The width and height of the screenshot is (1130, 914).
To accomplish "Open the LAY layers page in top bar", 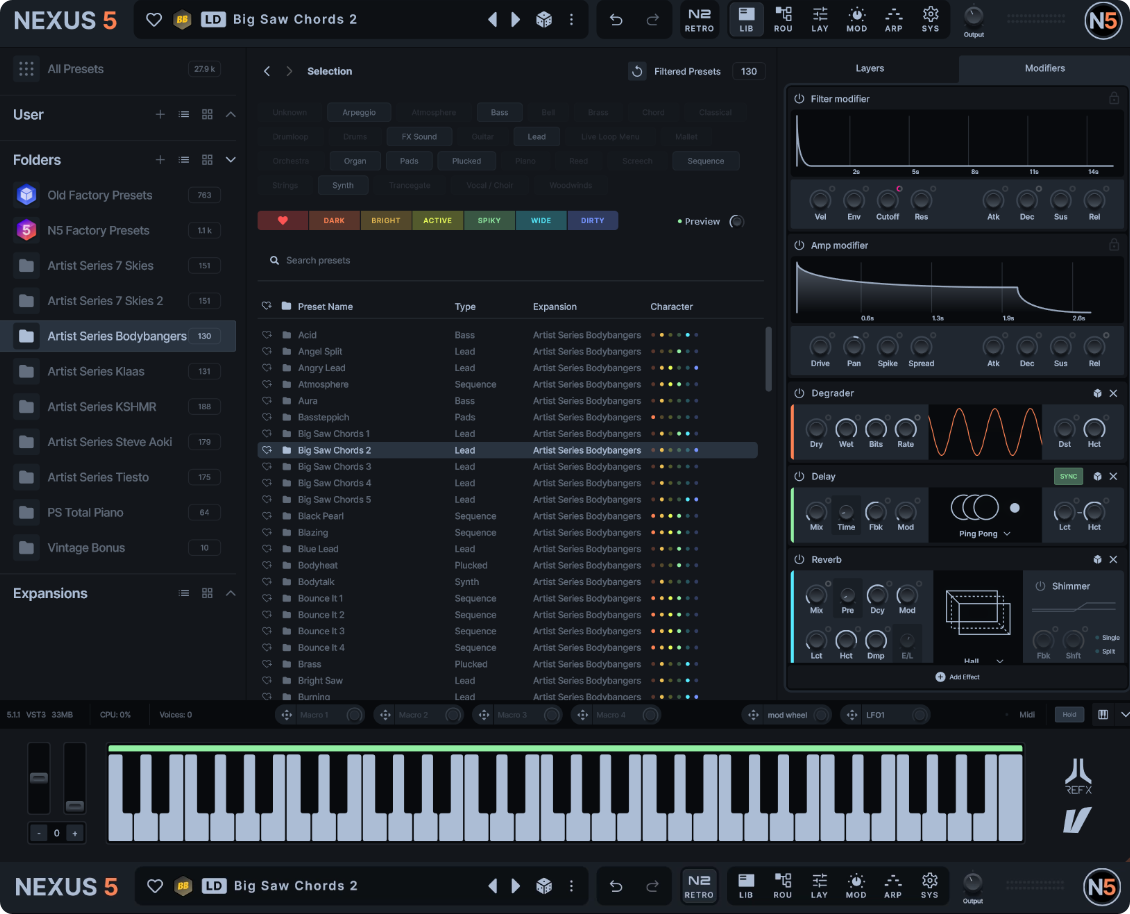I will pos(819,19).
